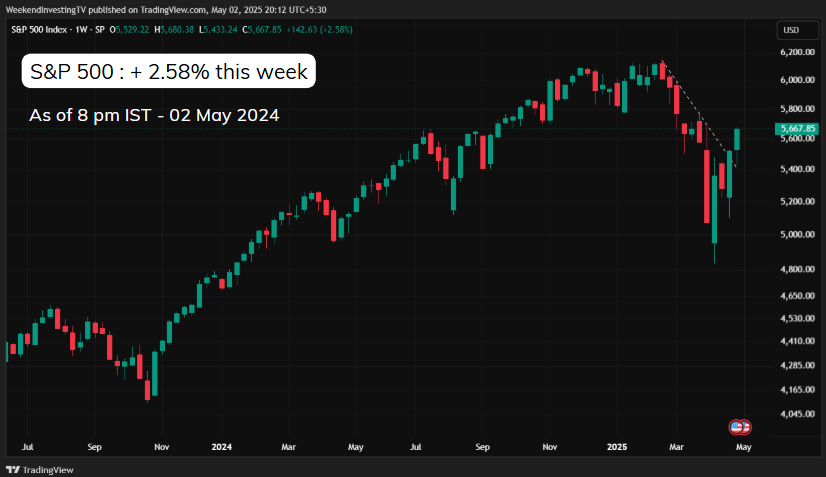Screen dimensions: 826x477
Task: Click the 4,165.00 price axis label
Action: [x=798, y=389]
